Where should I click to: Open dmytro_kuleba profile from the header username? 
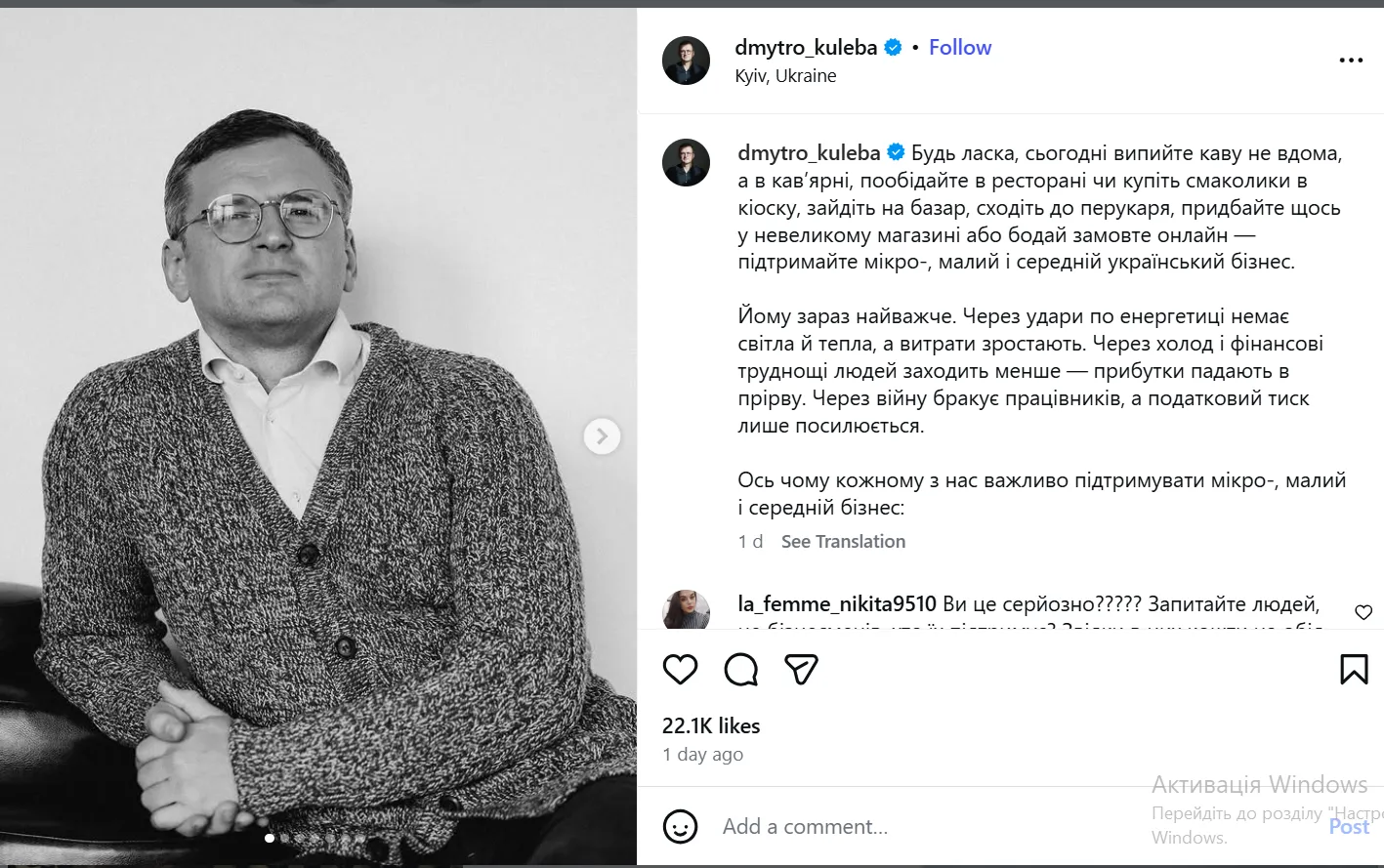click(x=806, y=47)
